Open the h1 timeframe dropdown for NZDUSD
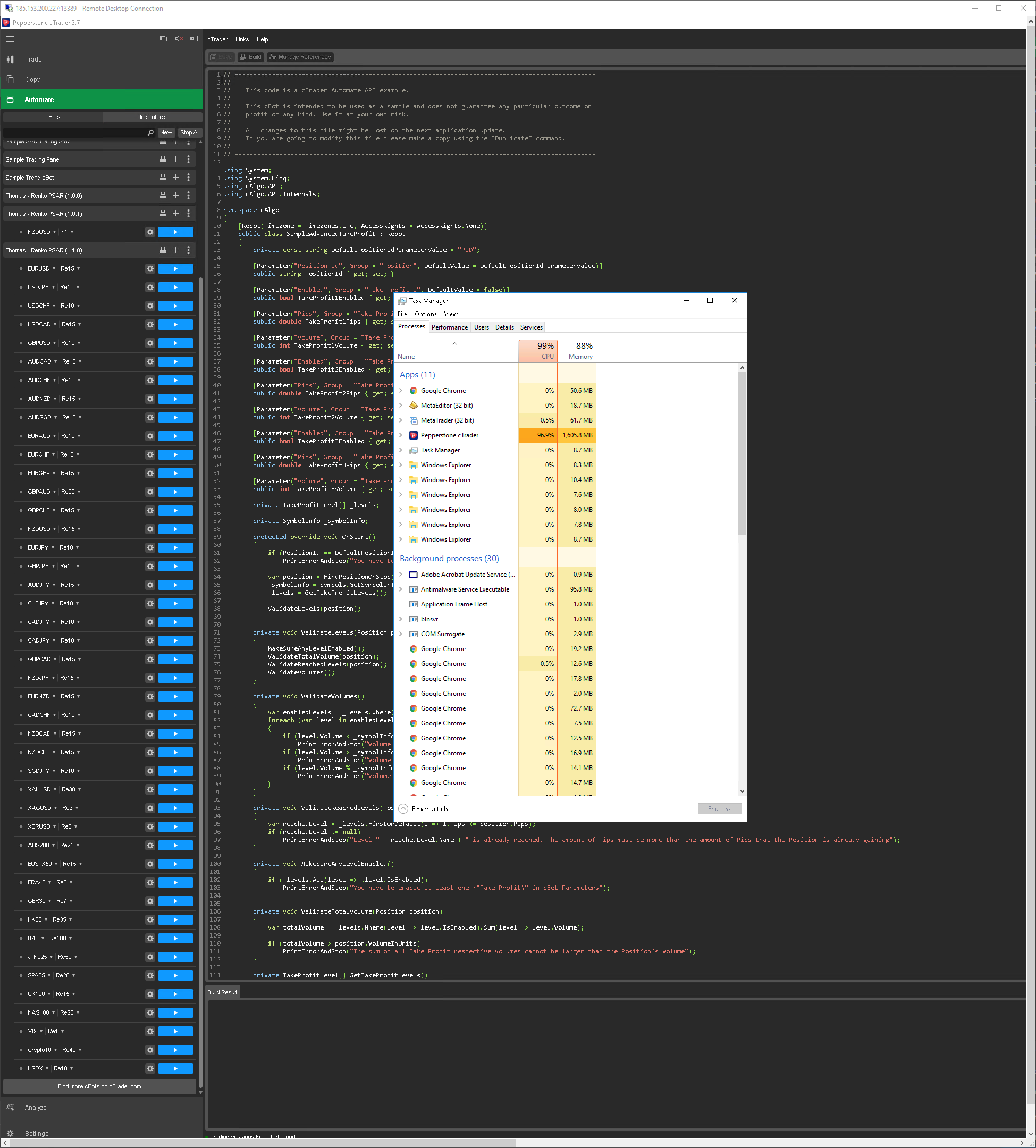This screenshot has height=1148, width=1036. pos(67,232)
